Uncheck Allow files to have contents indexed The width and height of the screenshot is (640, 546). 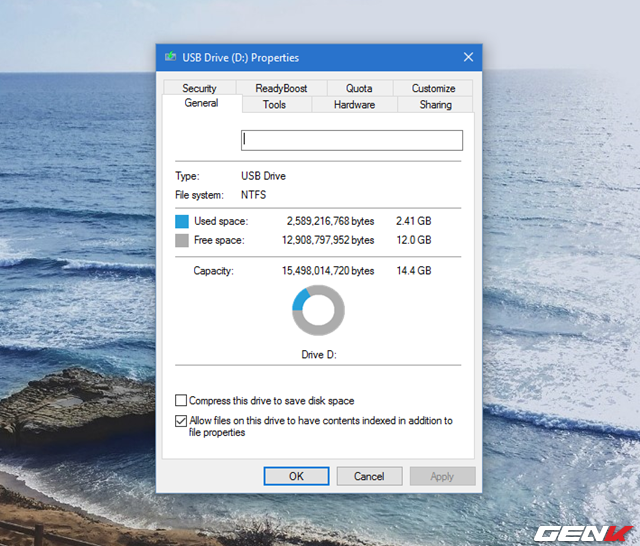[x=181, y=421]
